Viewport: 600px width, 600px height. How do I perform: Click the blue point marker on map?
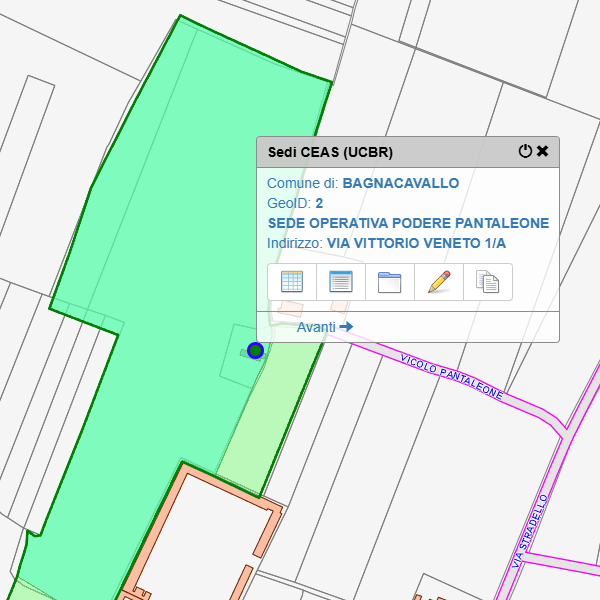(x=255, y=350)
